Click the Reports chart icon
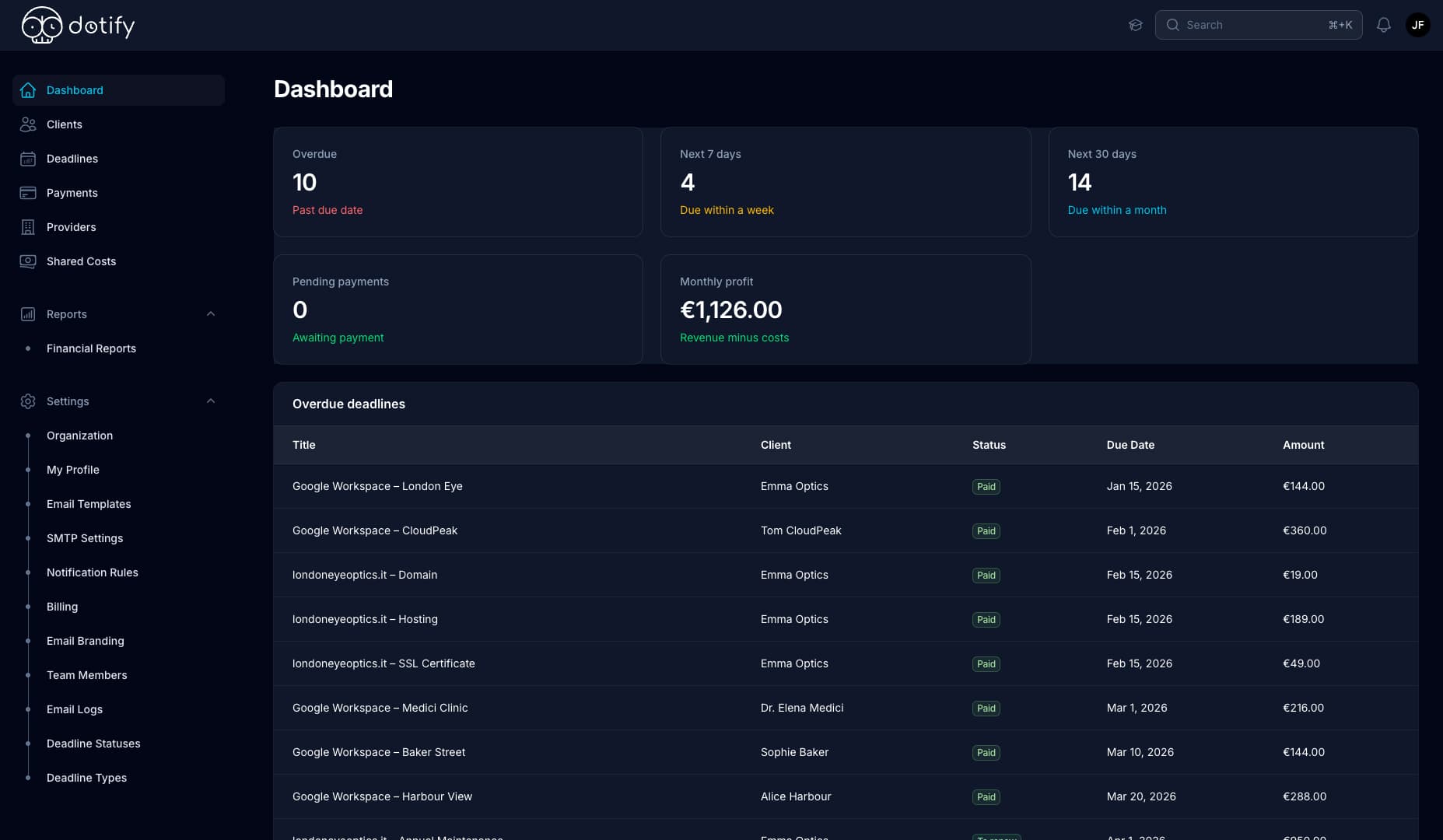This screenshot has height=840, width=1443. pos(28,314)
